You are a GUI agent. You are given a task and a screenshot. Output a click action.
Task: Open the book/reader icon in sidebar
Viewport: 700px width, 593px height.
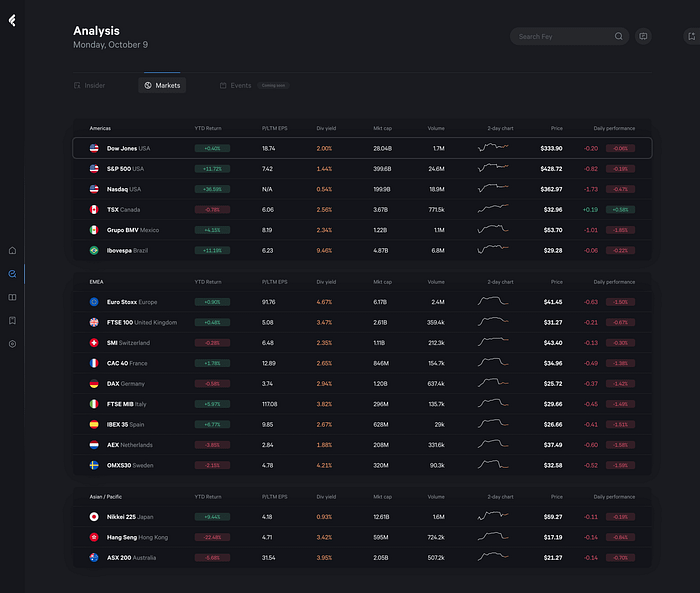click(x=12, y=297)
